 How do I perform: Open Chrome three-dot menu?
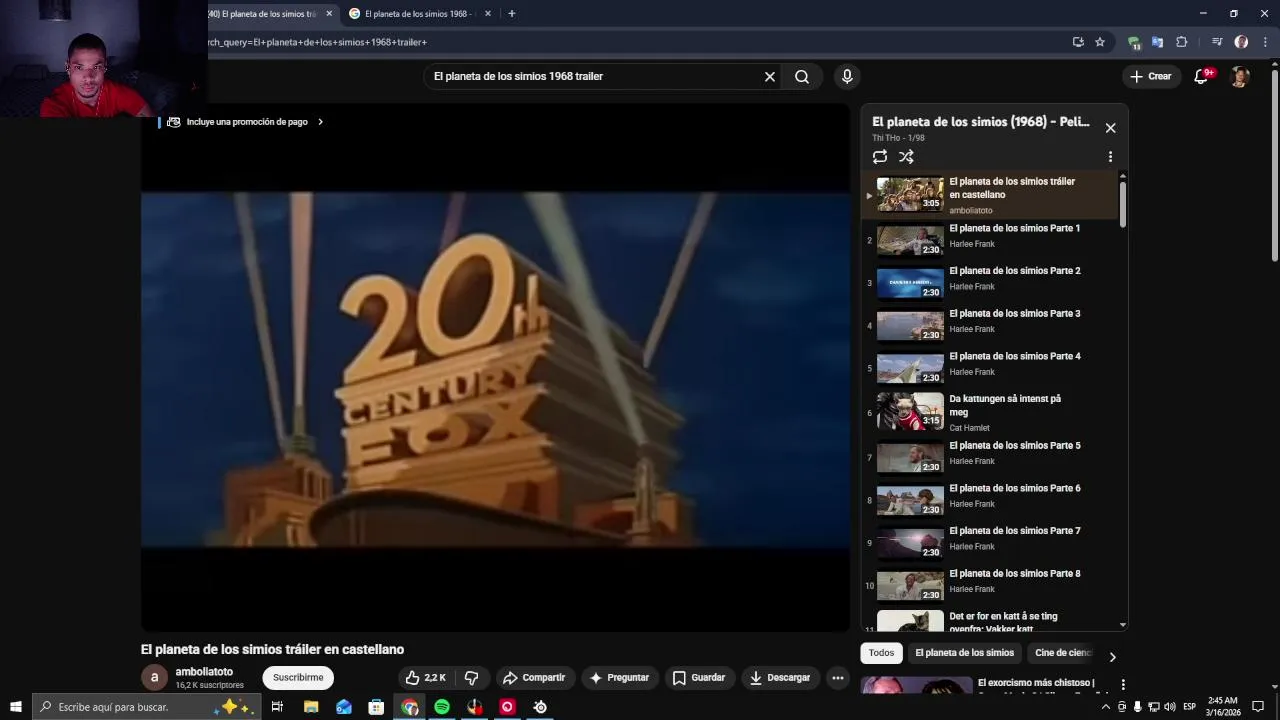click(1265, 42)
